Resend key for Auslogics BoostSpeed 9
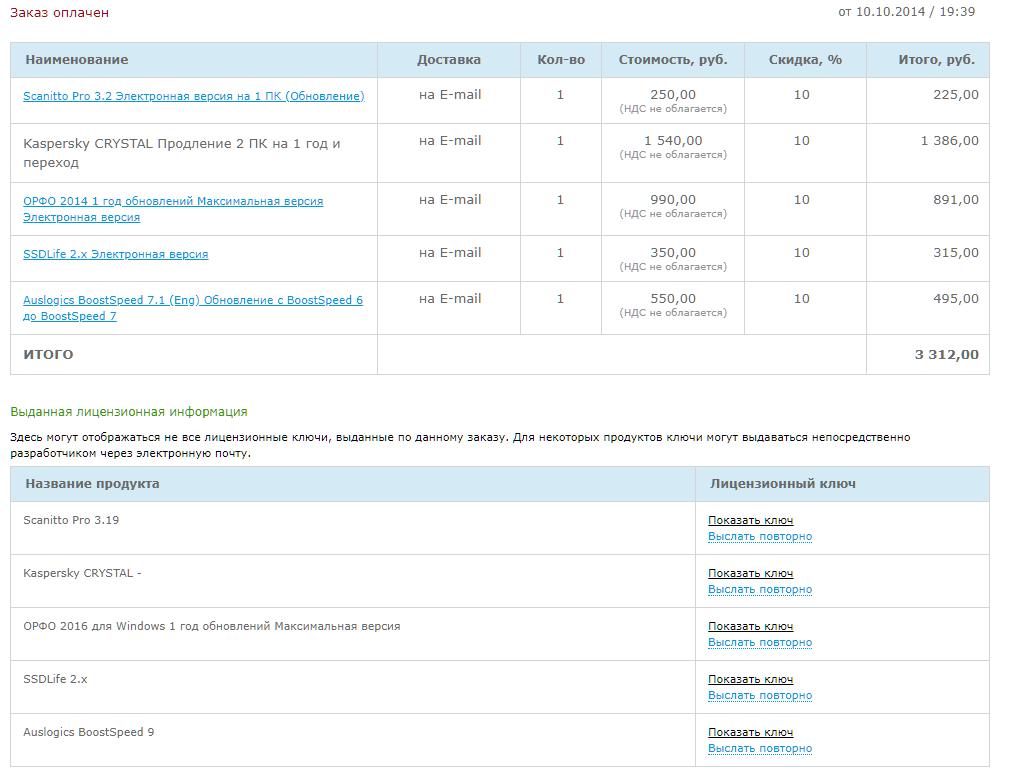This screenshot has width=1022, height=781. [x=760, y=748]
